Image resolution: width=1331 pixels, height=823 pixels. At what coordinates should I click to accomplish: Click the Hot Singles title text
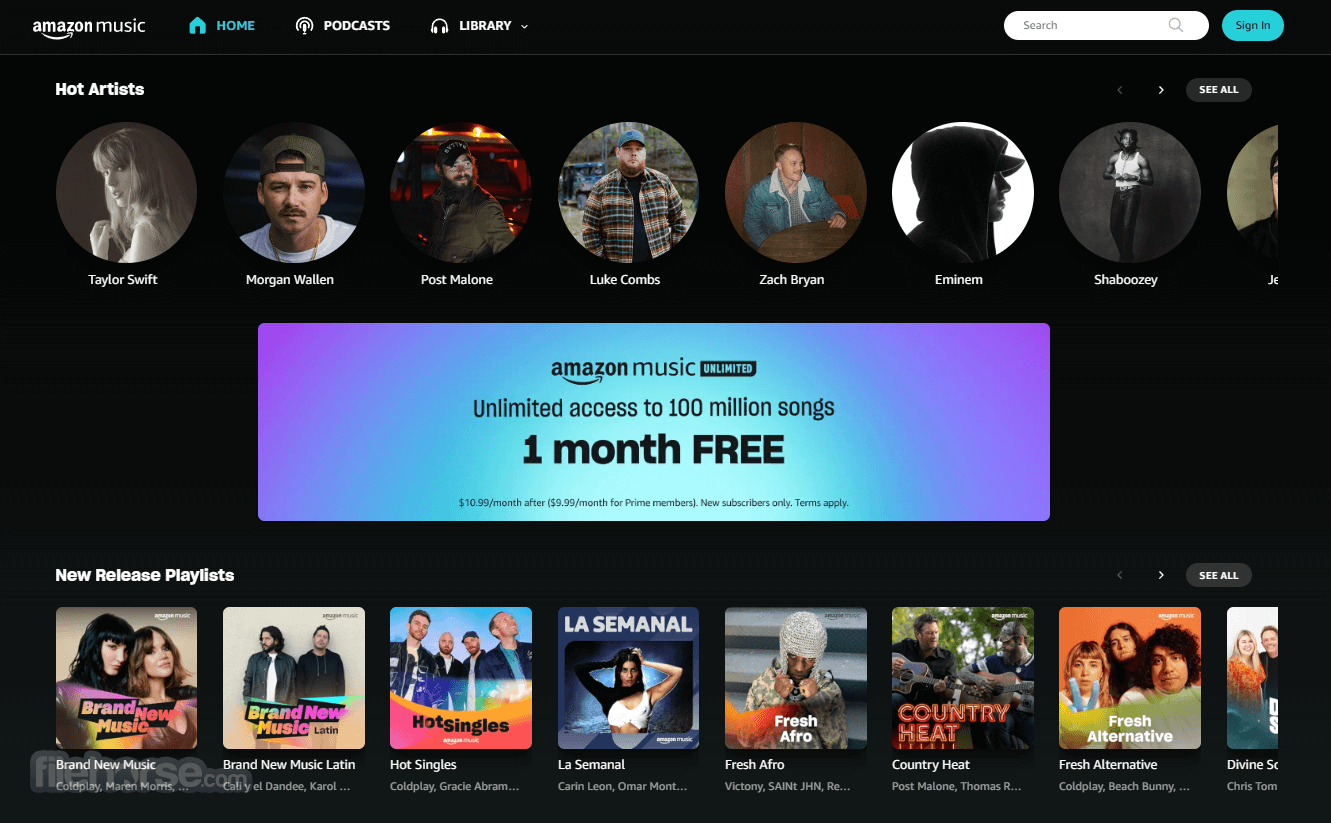[x=423, y=765]
